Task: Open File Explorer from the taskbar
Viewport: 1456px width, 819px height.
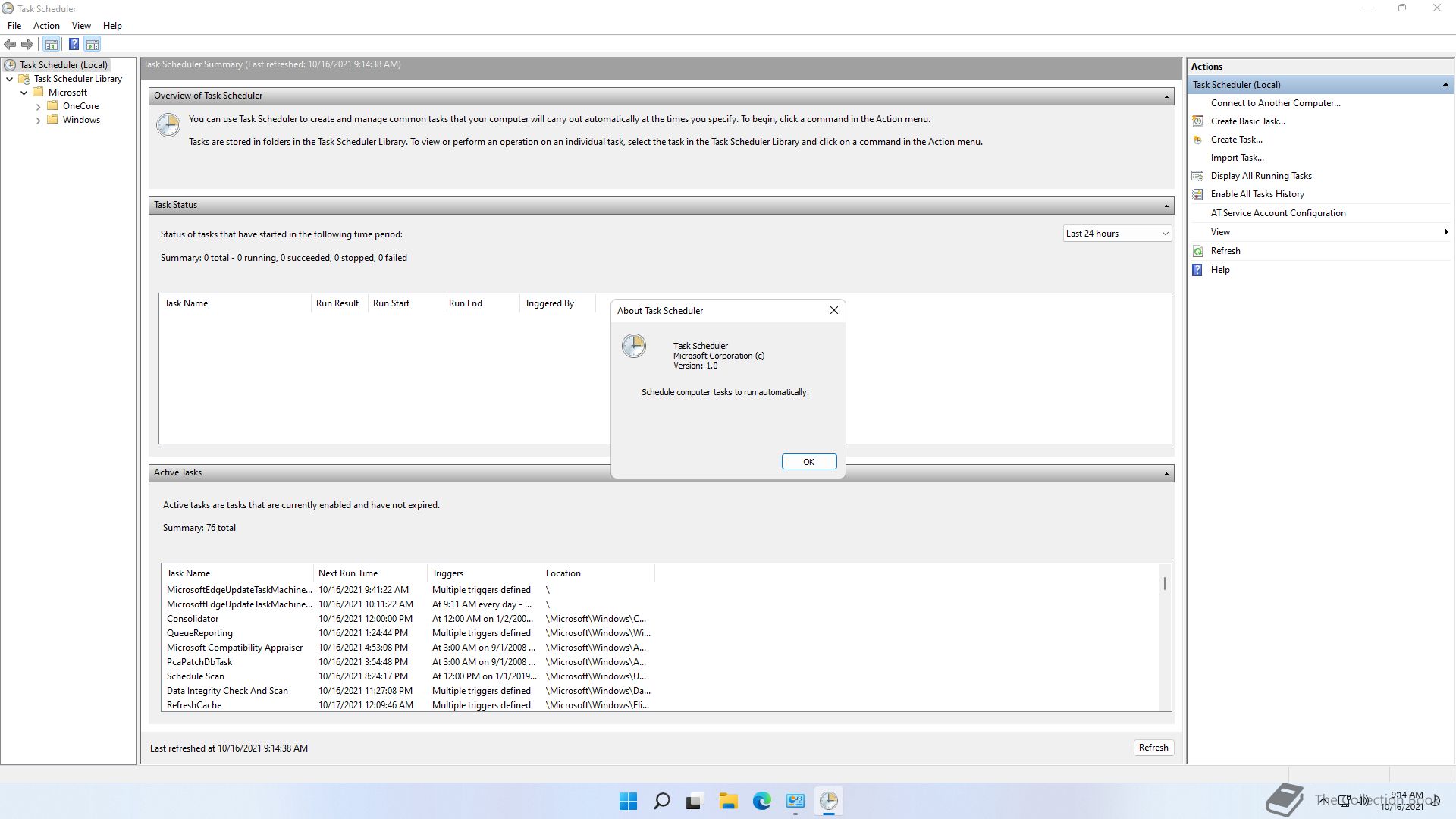Action: pyautogui.click(x=728, y=801)
